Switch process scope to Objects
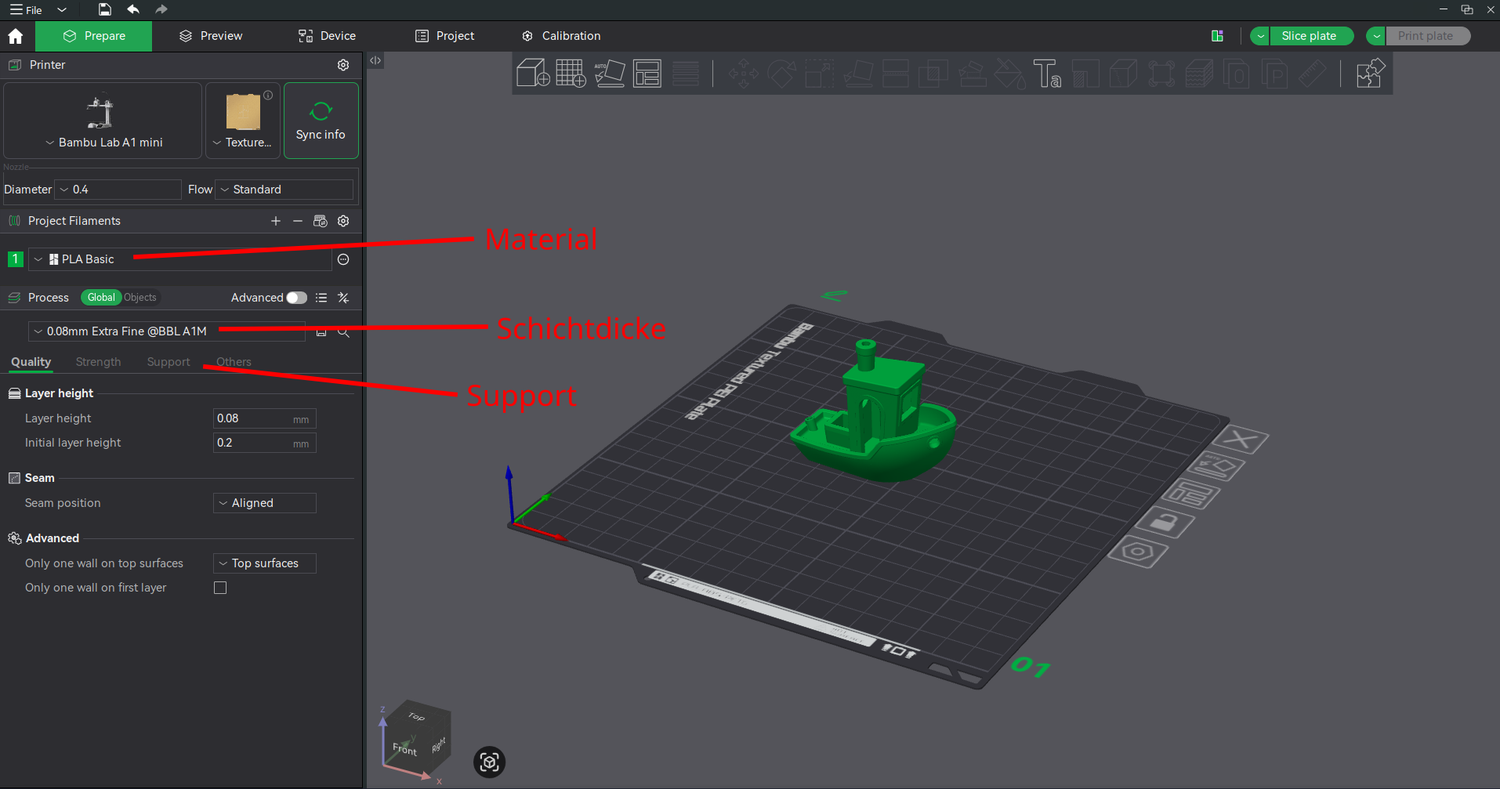 coord(140,298)
